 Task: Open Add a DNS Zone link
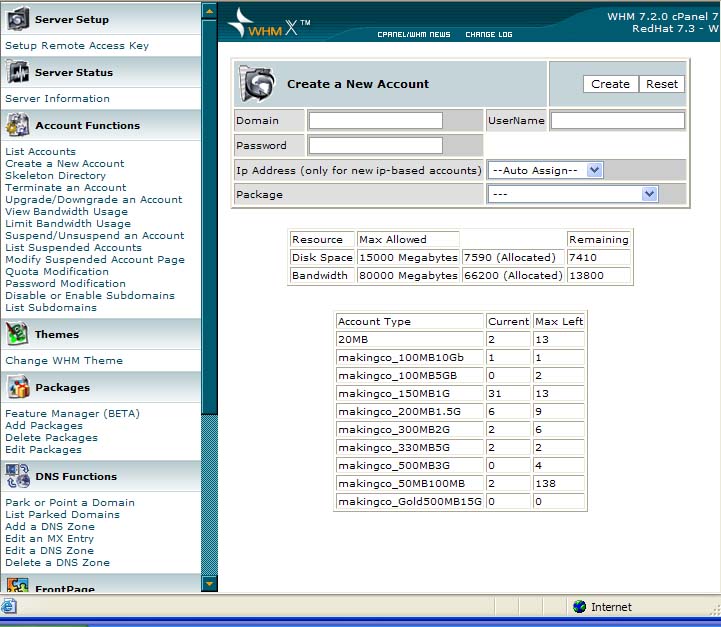pos(50,526)
